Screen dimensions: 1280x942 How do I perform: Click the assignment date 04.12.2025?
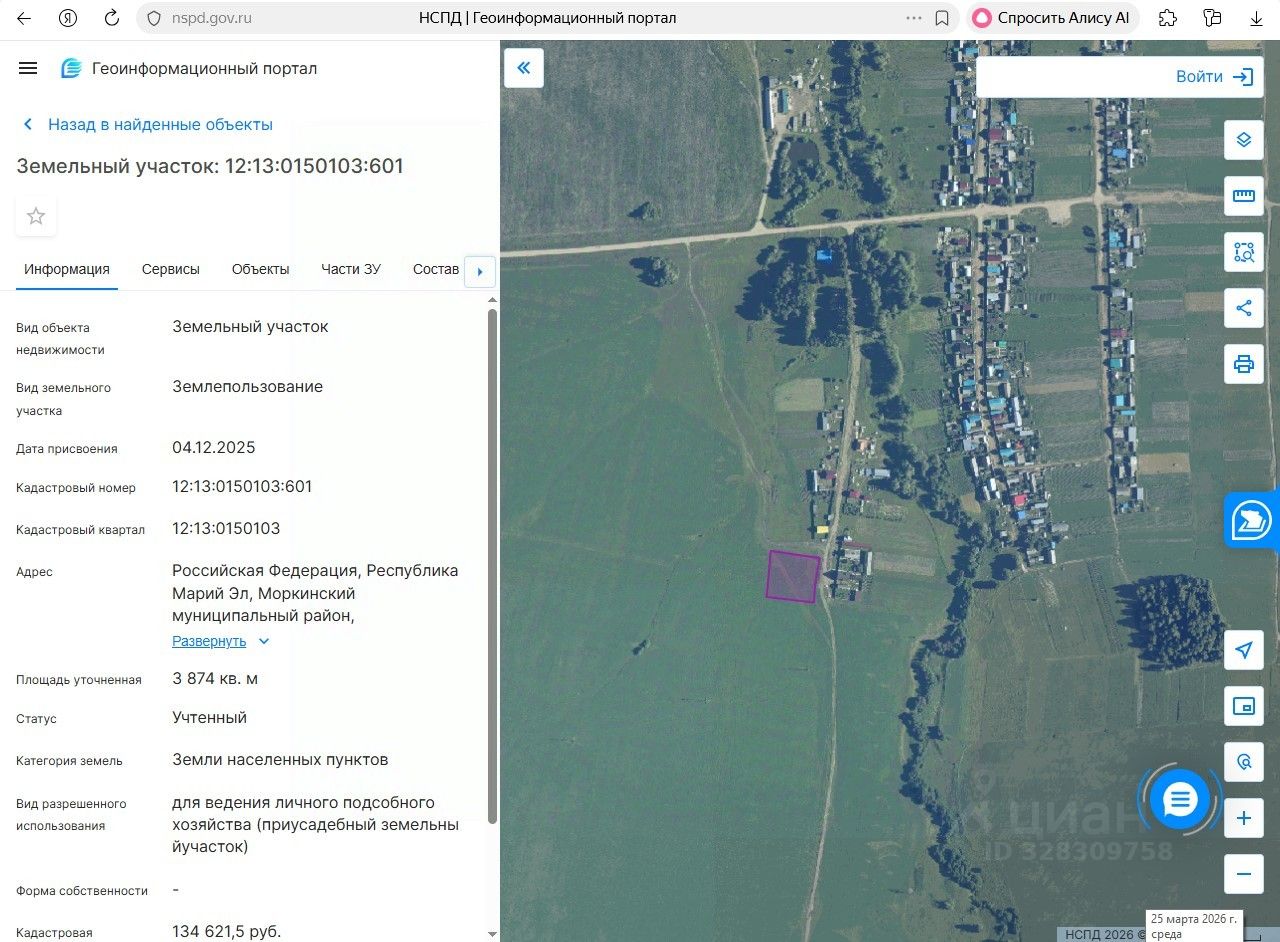coord(214,448)
